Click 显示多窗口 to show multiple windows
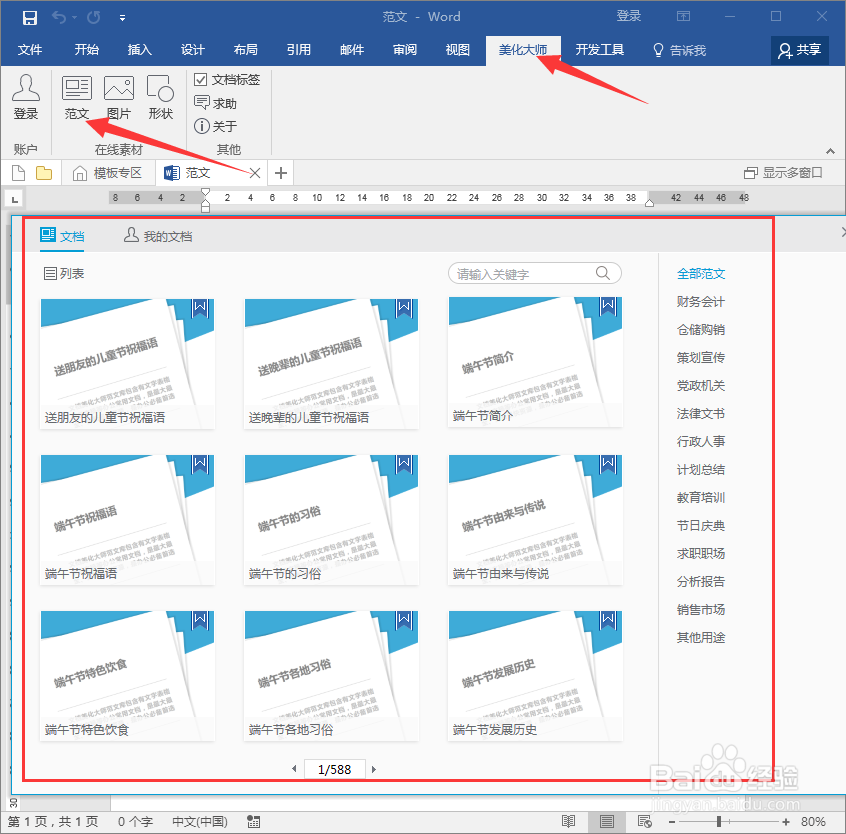This screenshot has width=846, height=834. click(783, 173)
